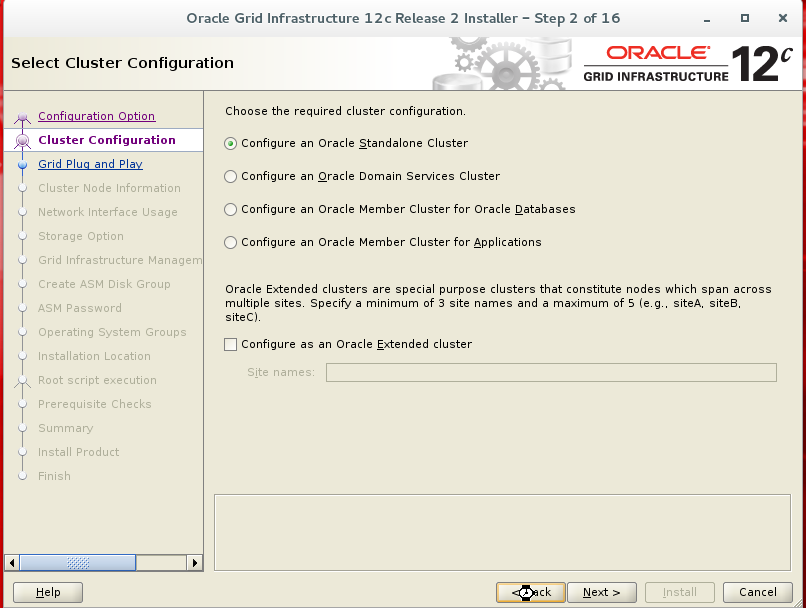
Task: Click the Grid Plug and Play step marker icon
Action: [24, 164]
